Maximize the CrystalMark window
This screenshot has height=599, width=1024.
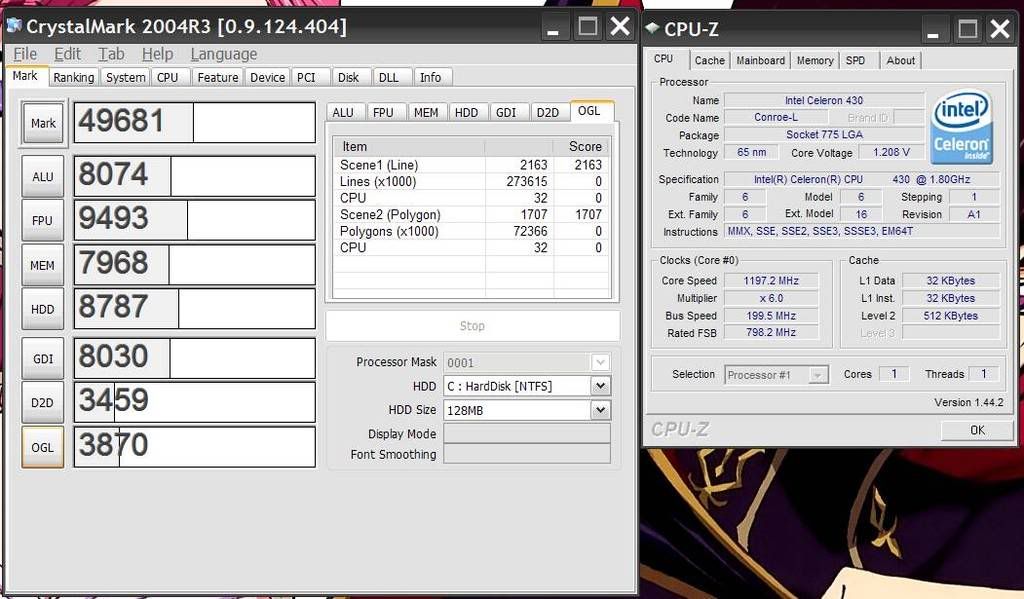coord(588,27)
